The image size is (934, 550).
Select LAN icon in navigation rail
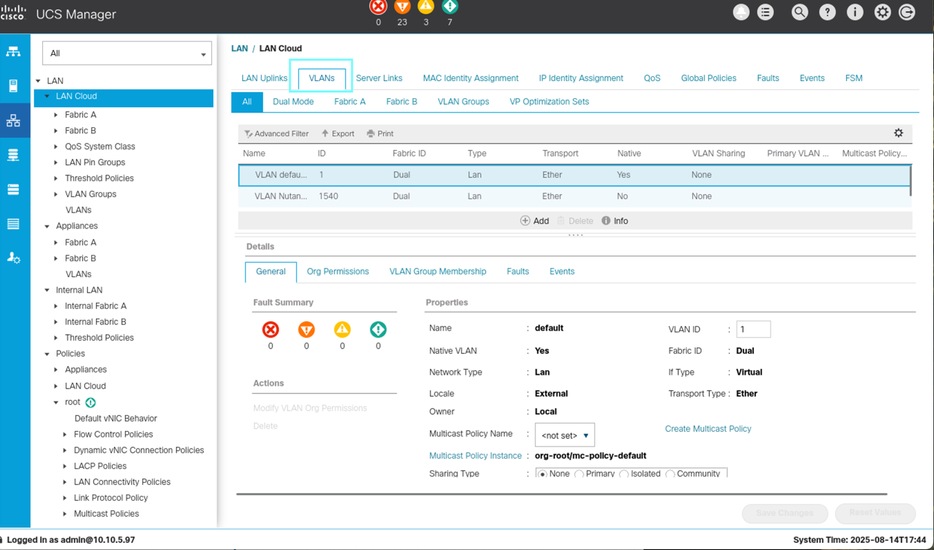[x=13, y=121]
